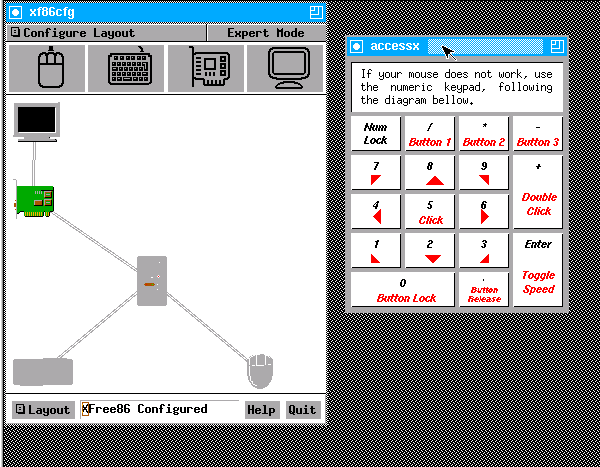The height and width of the screenshot is (467, 600).
Task: Click the Button Release key
Action: [x=484, y=290]
